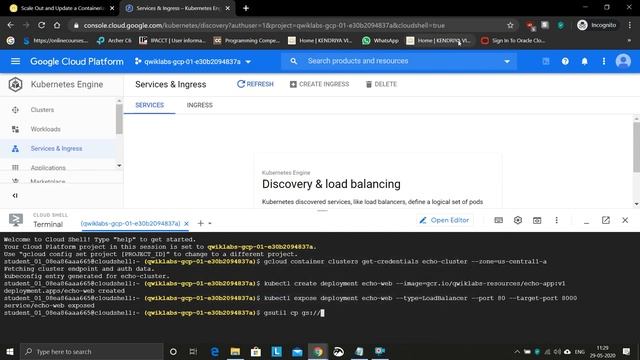Open File Explorer from the taskbar
640x360 pixels.
(235, 351)
